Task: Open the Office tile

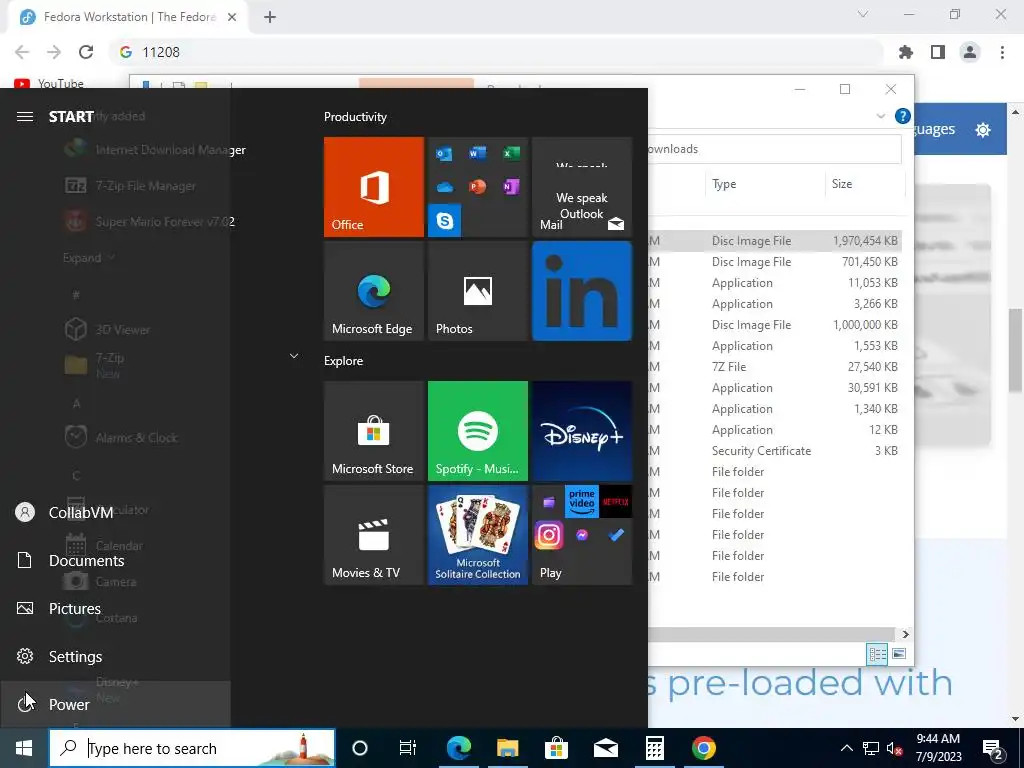Action: coord(374,187)
